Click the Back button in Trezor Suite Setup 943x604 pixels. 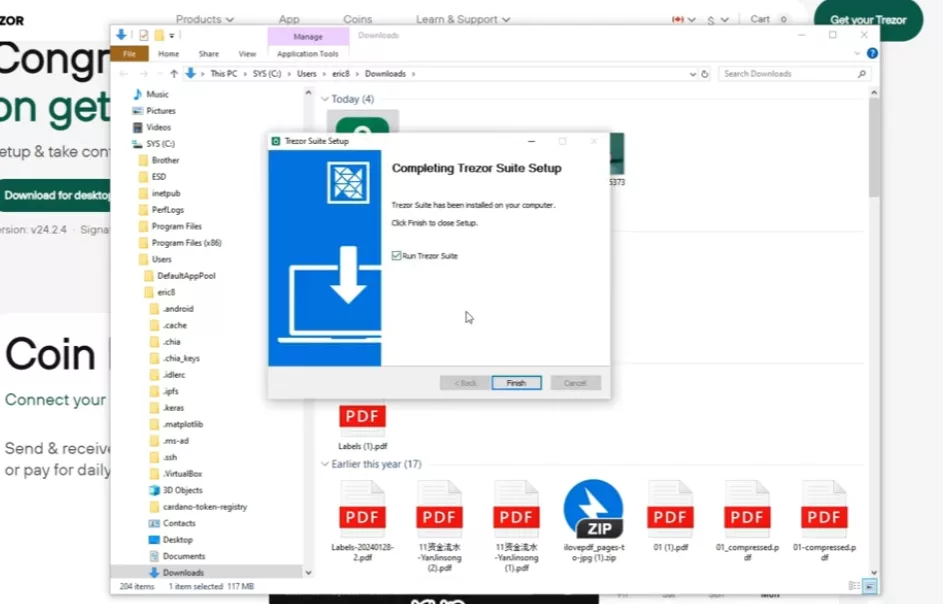coord(465,383)
